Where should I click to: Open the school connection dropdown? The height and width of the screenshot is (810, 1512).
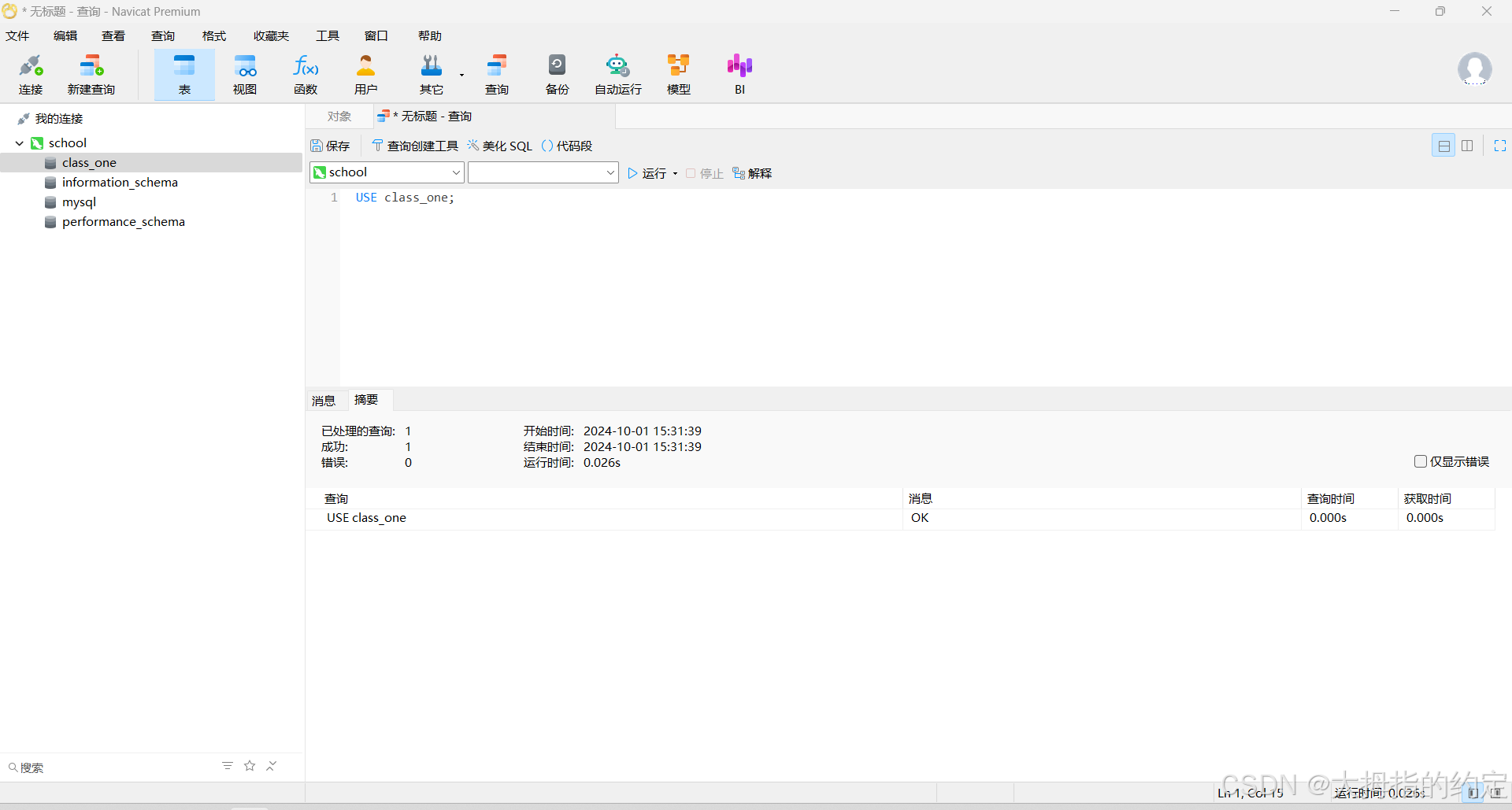(x=387, y=172)
